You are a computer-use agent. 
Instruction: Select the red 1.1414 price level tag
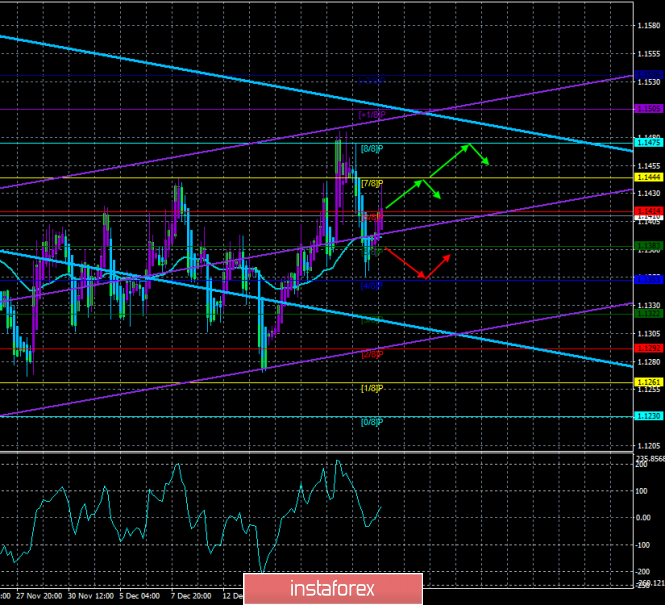tap(649, 211)
